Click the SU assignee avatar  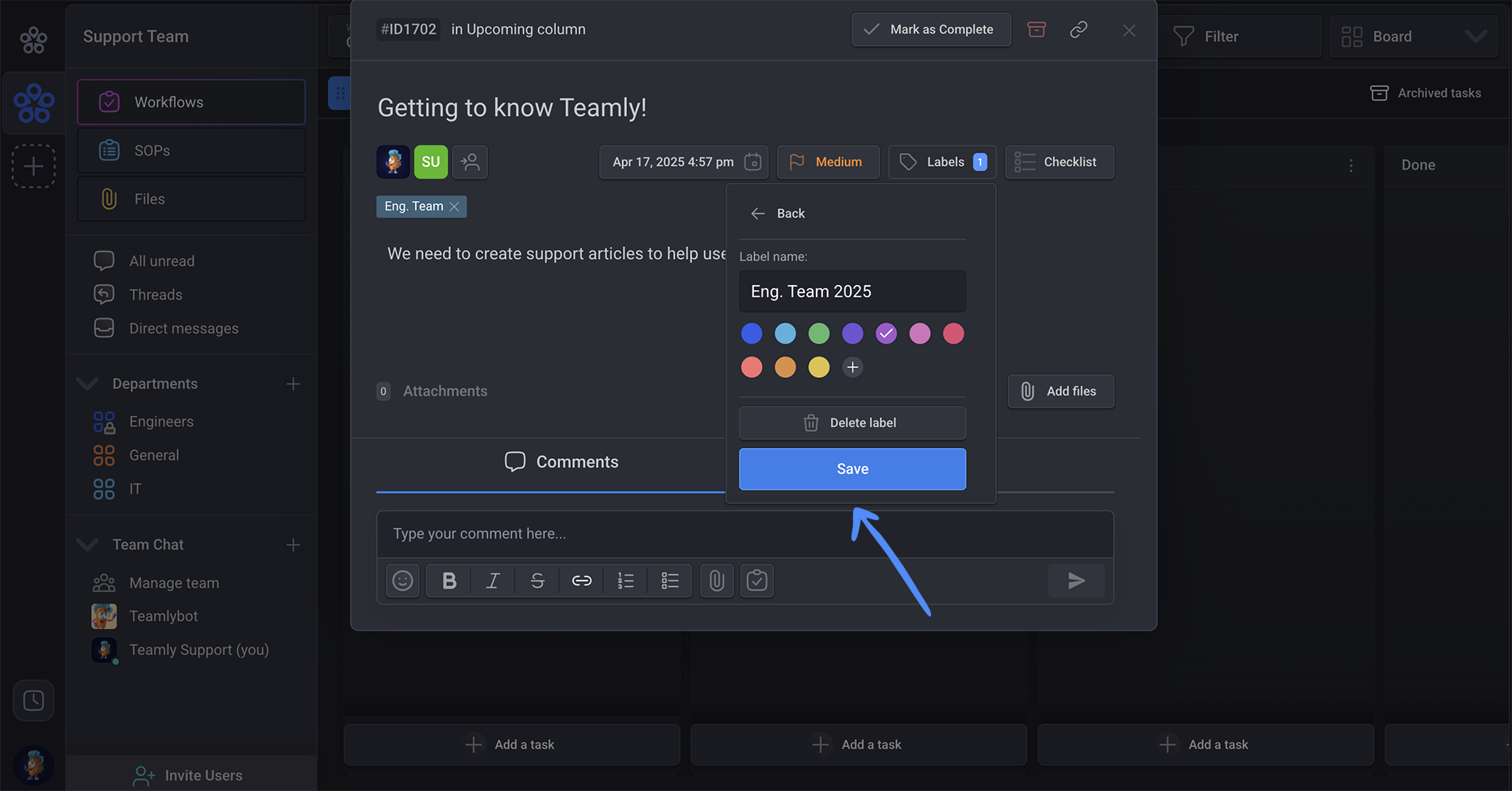pos(431,162)
